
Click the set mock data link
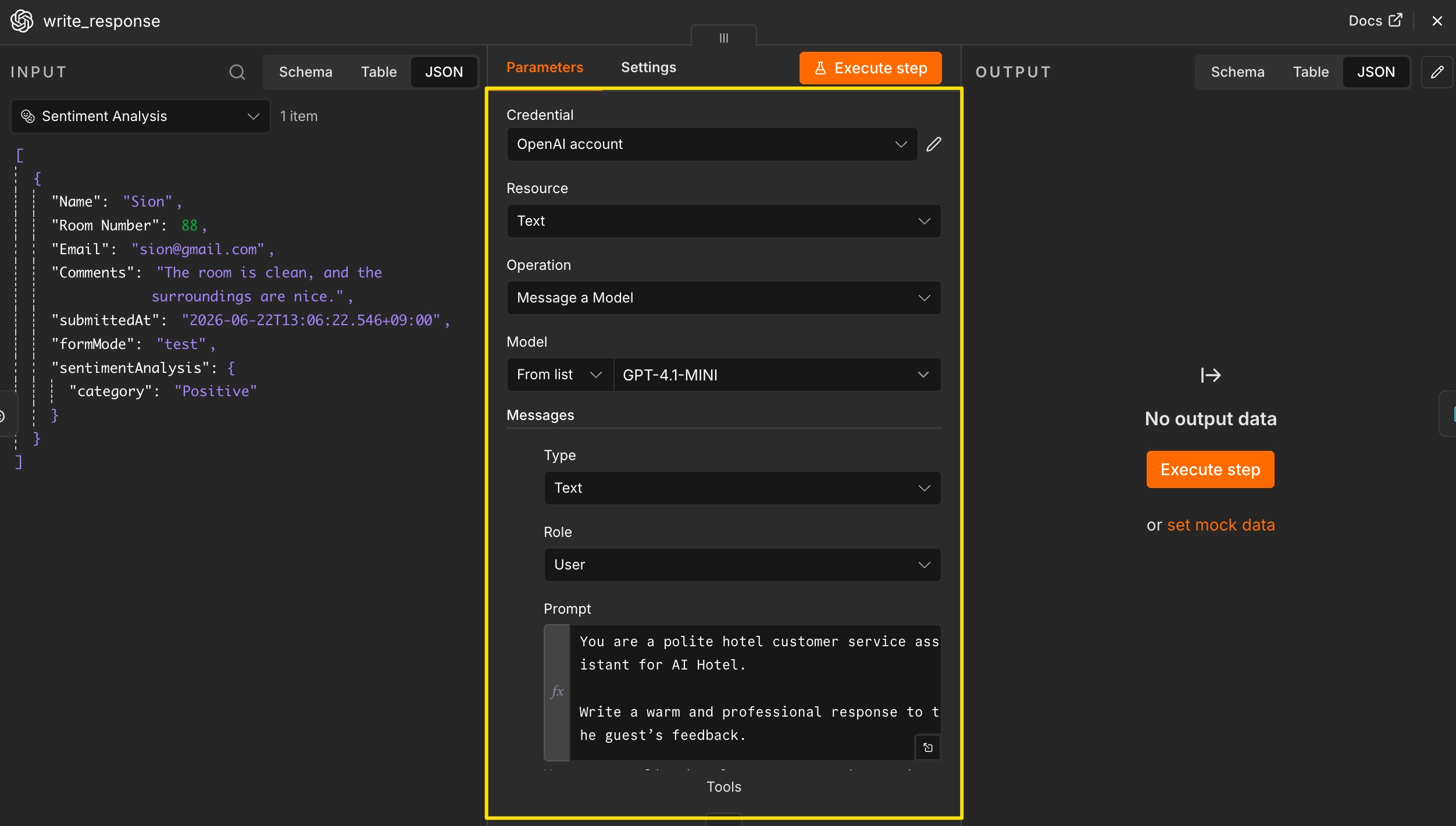pos(1221,525)
